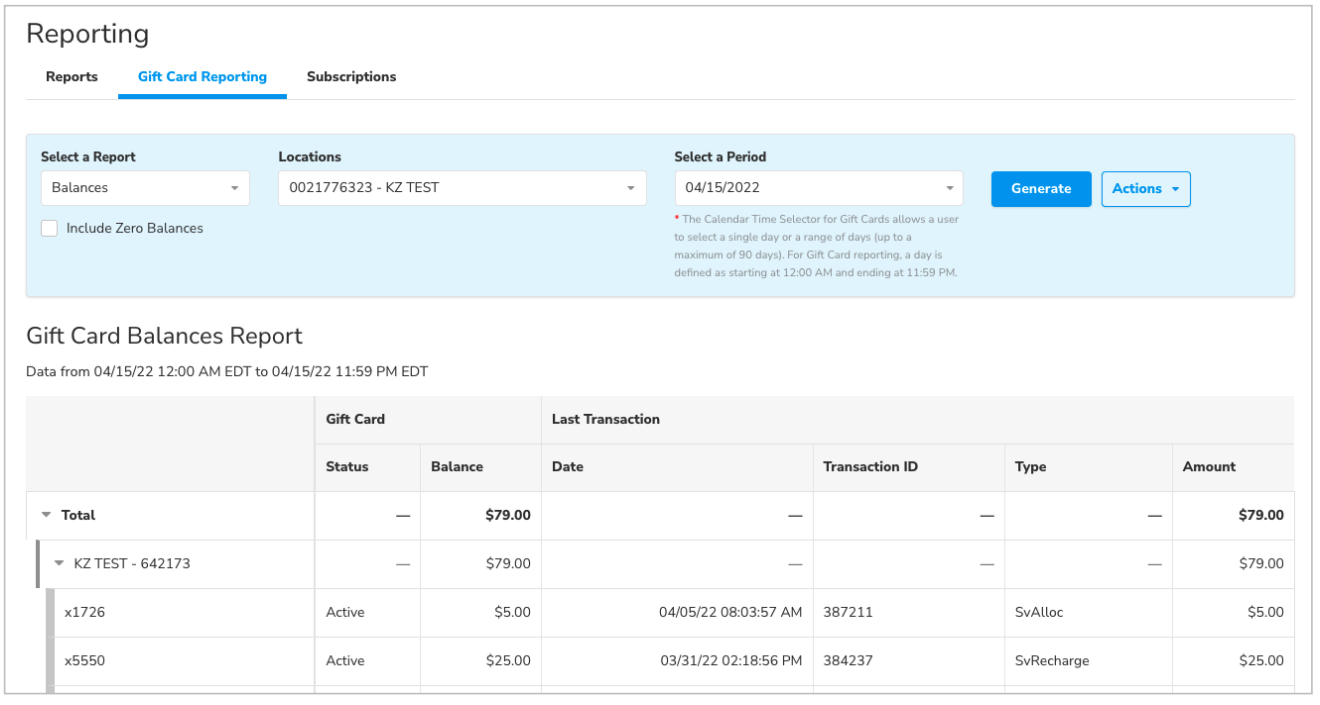Click the Balance column header

tap(457, 467)
